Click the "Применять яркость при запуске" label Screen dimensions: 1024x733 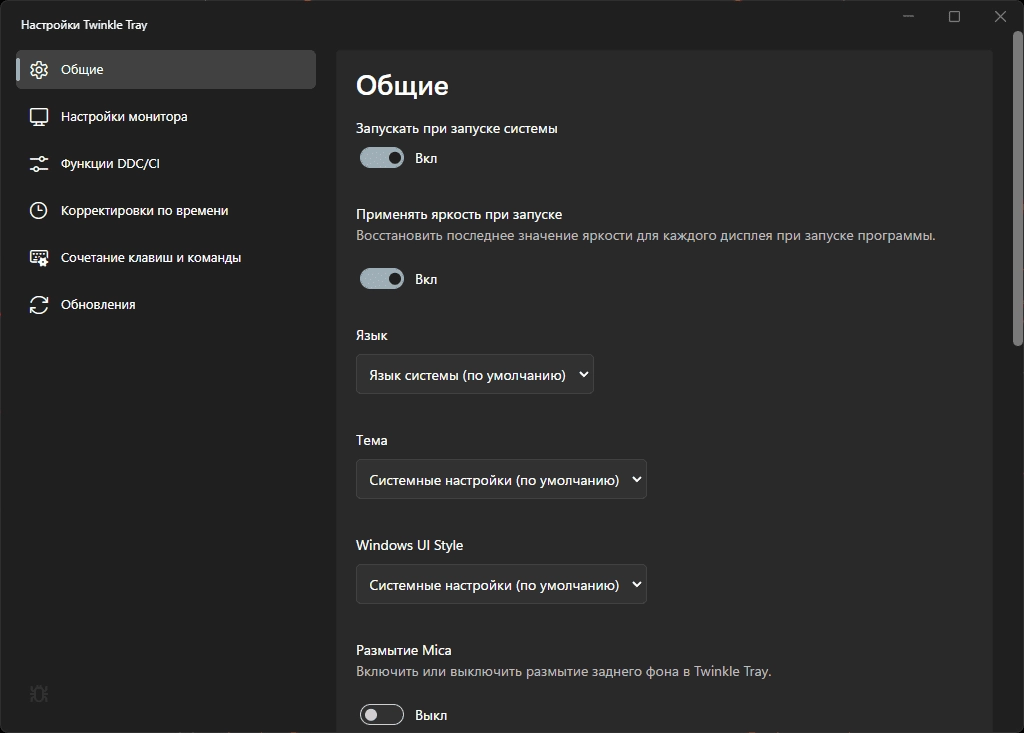tap(459, 214)
